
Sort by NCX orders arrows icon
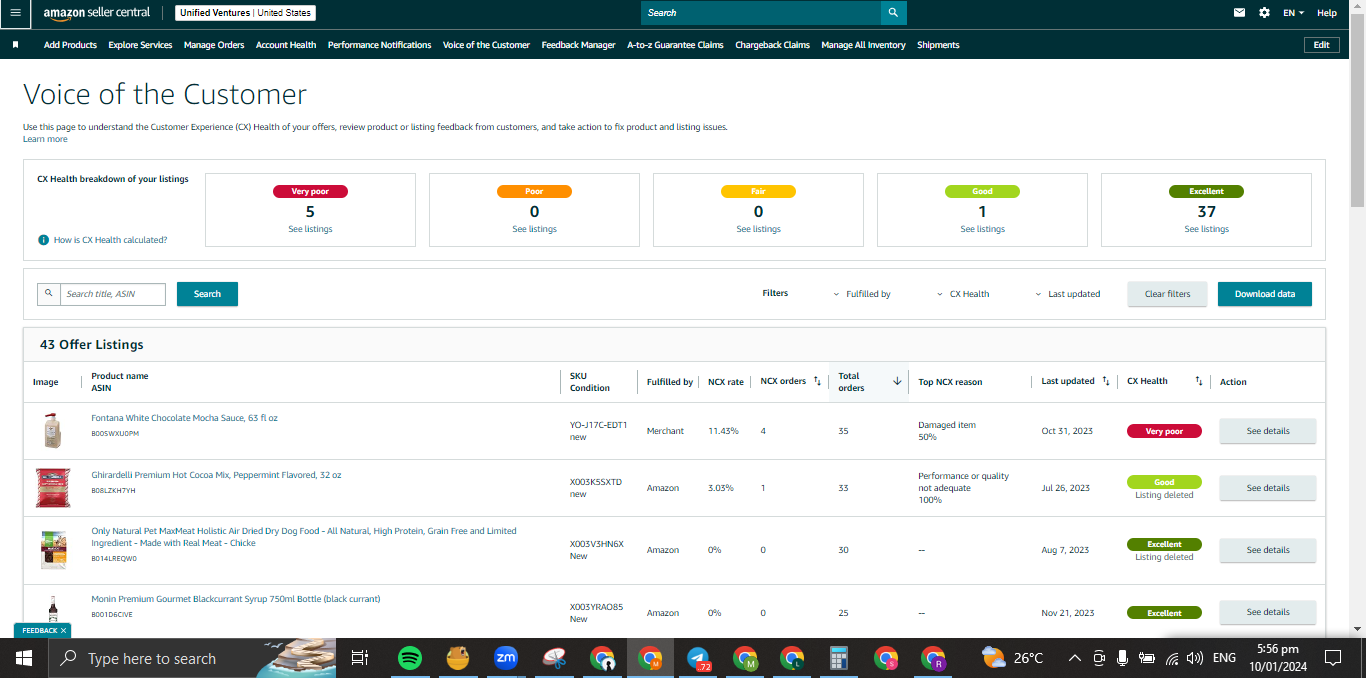pyautogui.click(x=817, y=381)
